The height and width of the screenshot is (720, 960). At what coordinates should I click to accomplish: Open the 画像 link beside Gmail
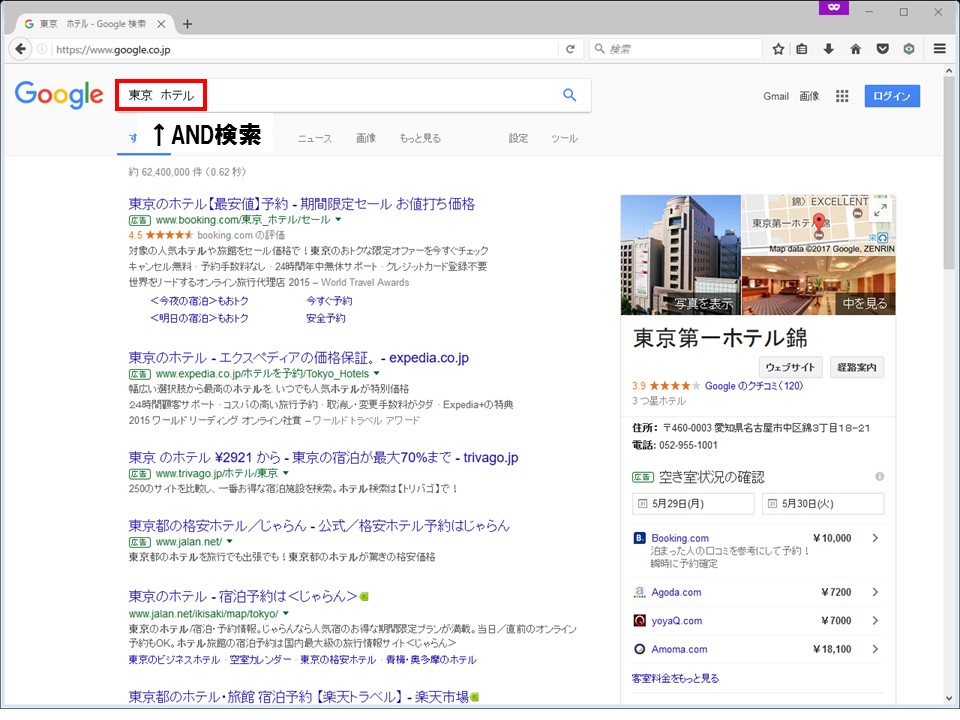pyautogui.click(x=809, y=96)
